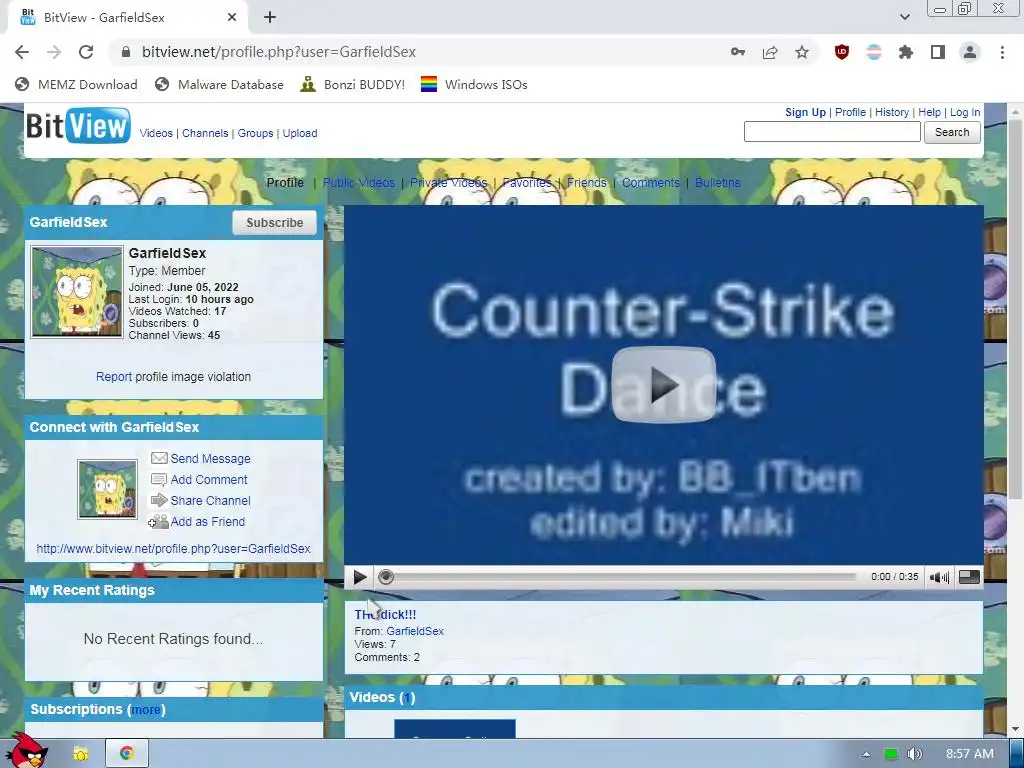Open a new browser tab

click(x=270, y=18)
